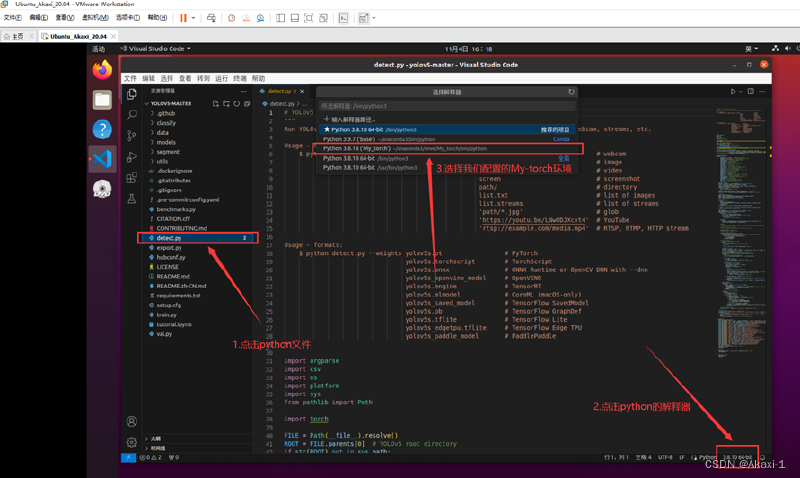Viewport: 800px width, 478px height.
Task: Open the explorer panel ellipsis menu
Action: click(243, 91)
